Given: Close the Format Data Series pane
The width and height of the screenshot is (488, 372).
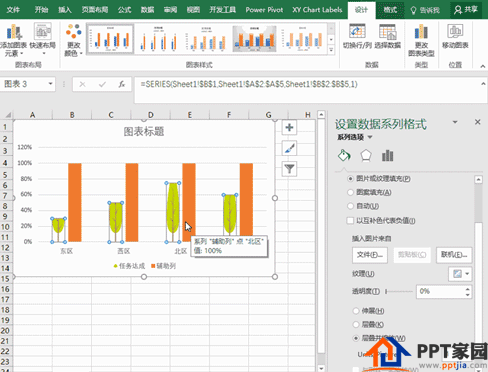Looking at the screenshot, I should [477, 122].
